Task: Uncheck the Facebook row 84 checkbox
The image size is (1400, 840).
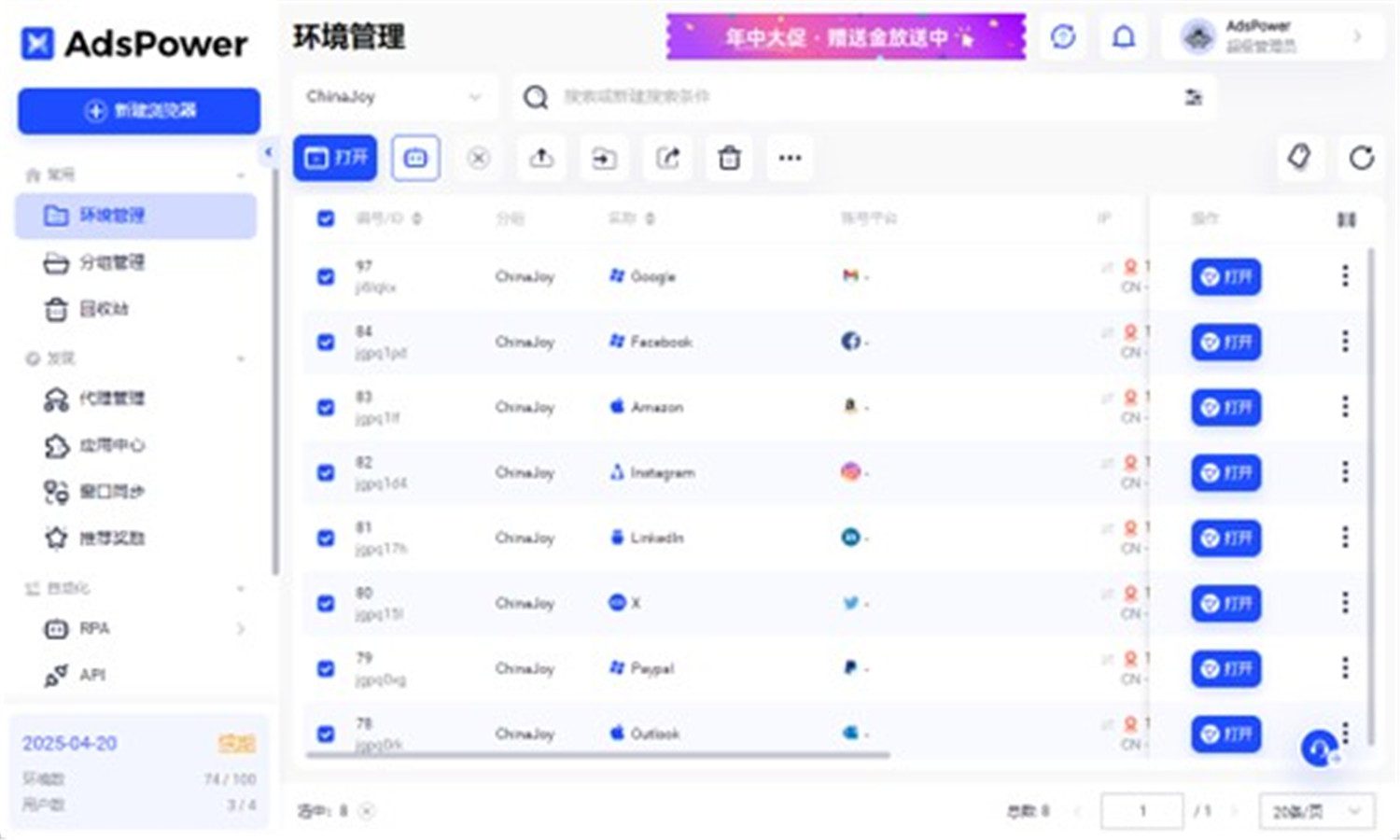Action: [326, 342]
